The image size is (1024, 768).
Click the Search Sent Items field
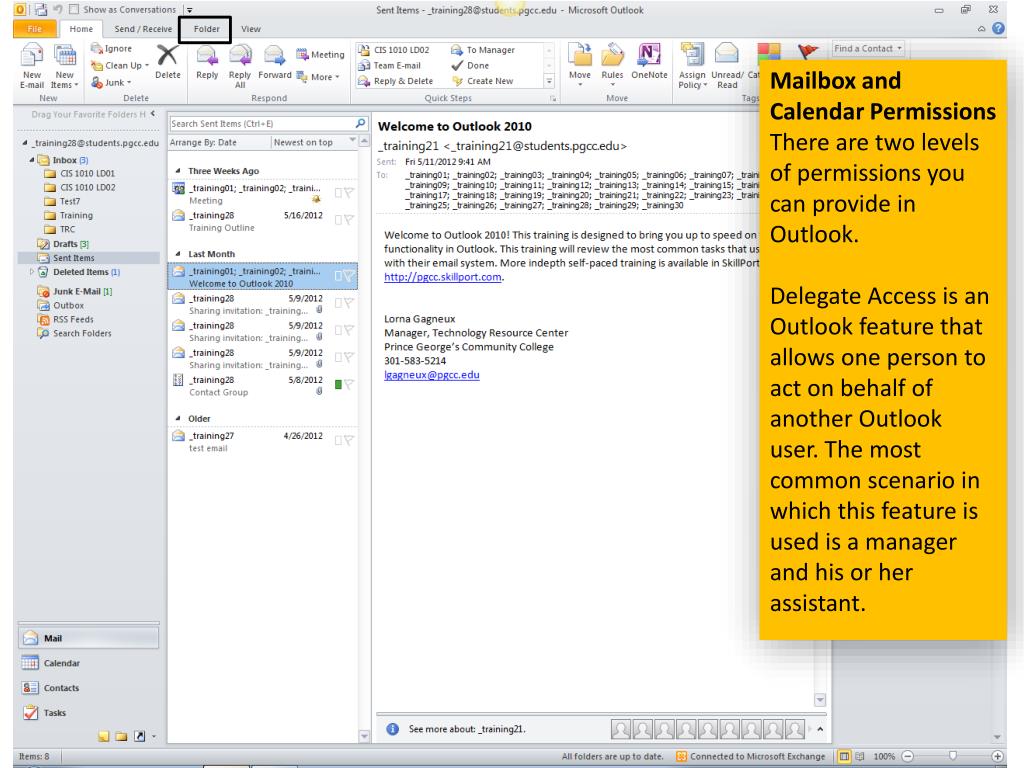[261, 123]
